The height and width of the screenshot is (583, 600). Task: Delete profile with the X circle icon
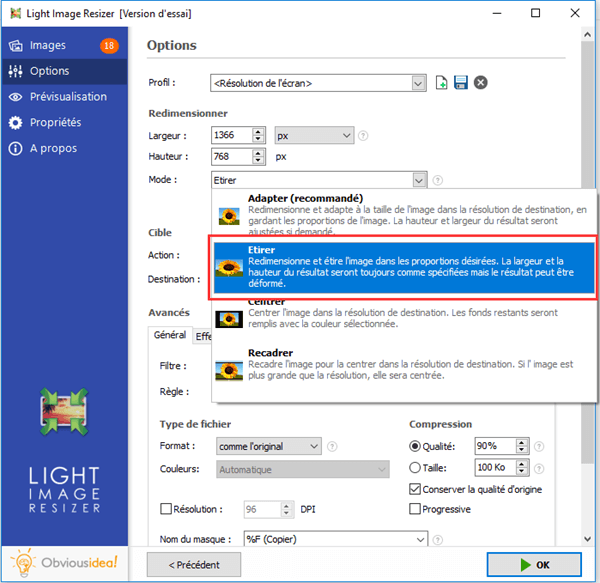481,83
